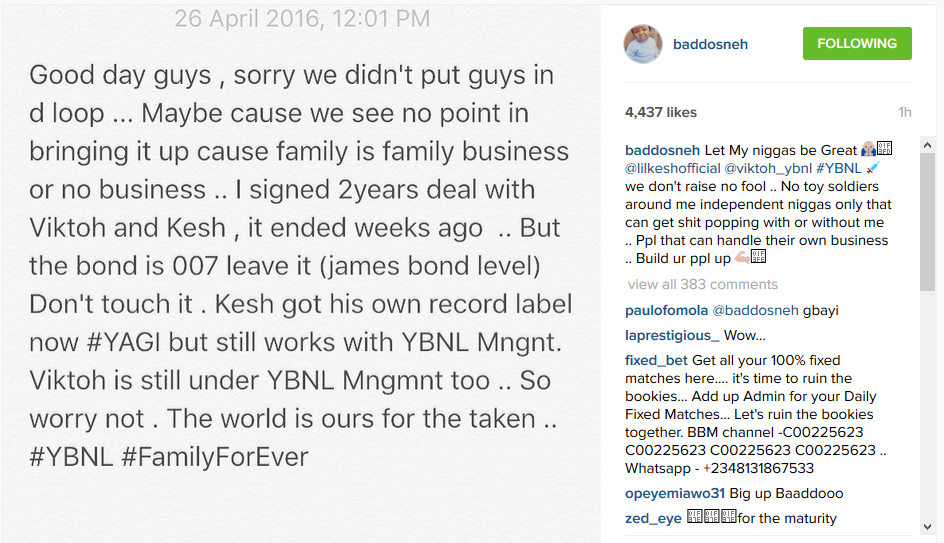Open @viktoh_ybnl mention in caption
The image size is (944, 543).
coord(768,169)
